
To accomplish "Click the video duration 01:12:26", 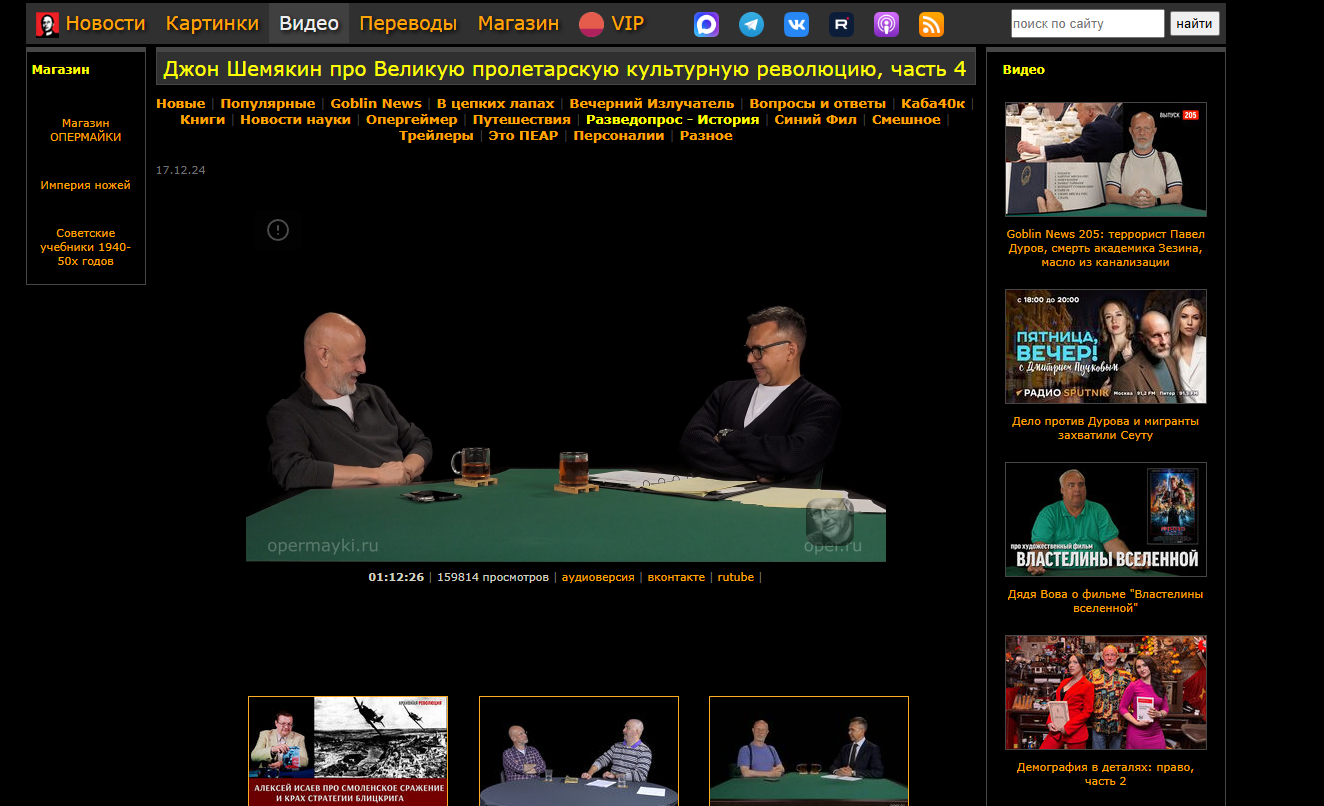I will (396, 577).
